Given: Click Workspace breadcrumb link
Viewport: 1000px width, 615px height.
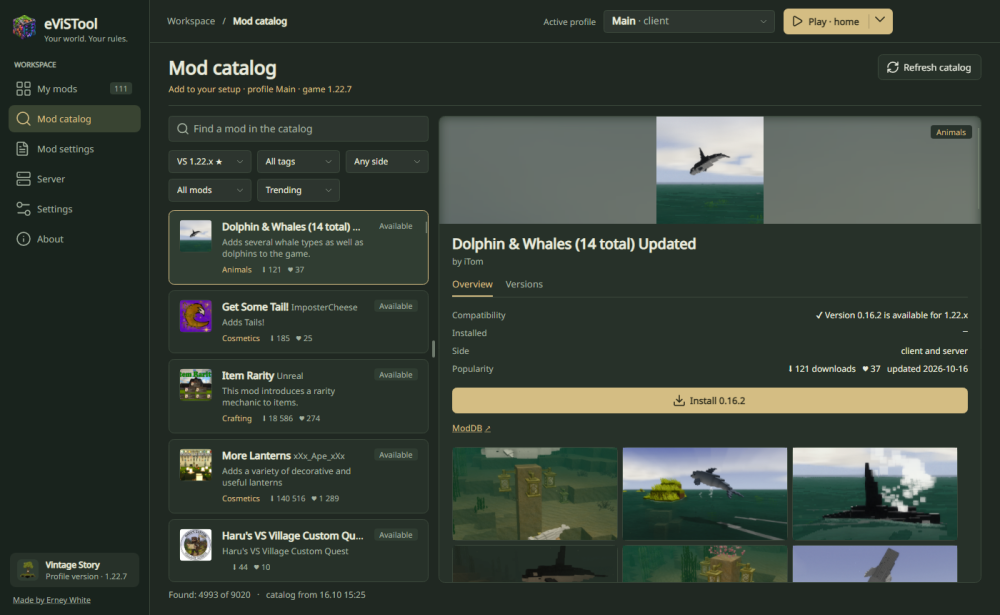Looking at the screenshot, I should point(191,21).
